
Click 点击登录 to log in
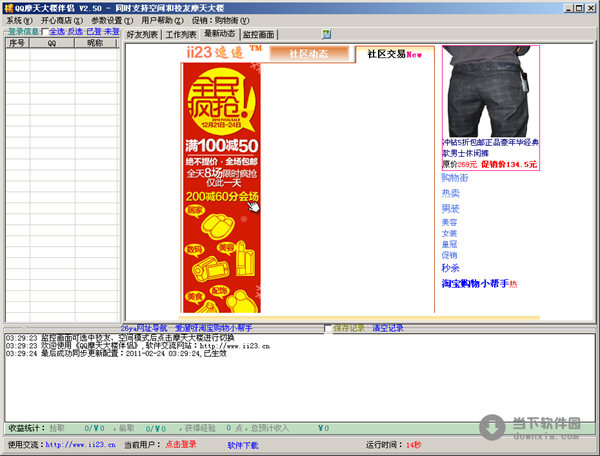point(181,444)
